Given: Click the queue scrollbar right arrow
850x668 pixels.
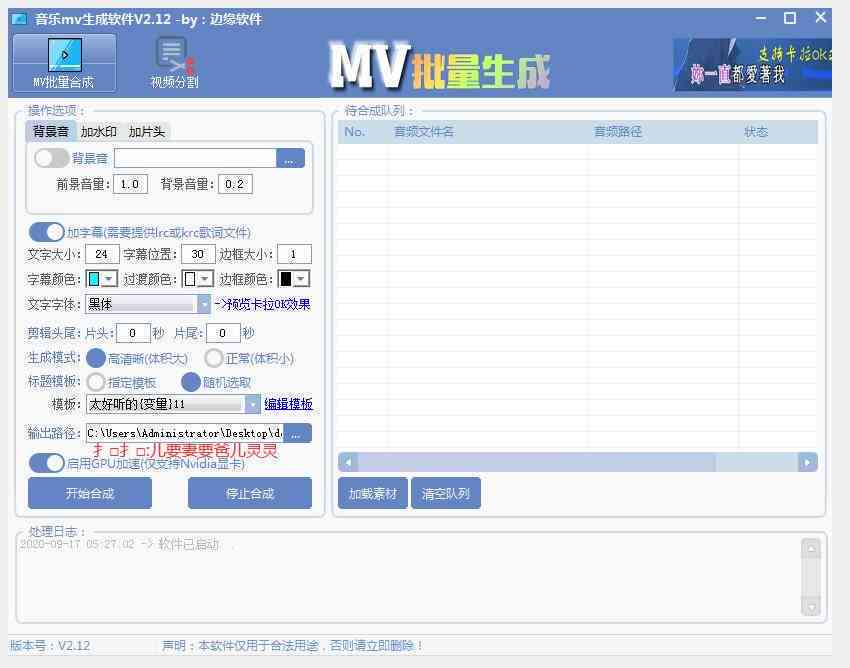Looking at the screenshot, I should (808, 463).
